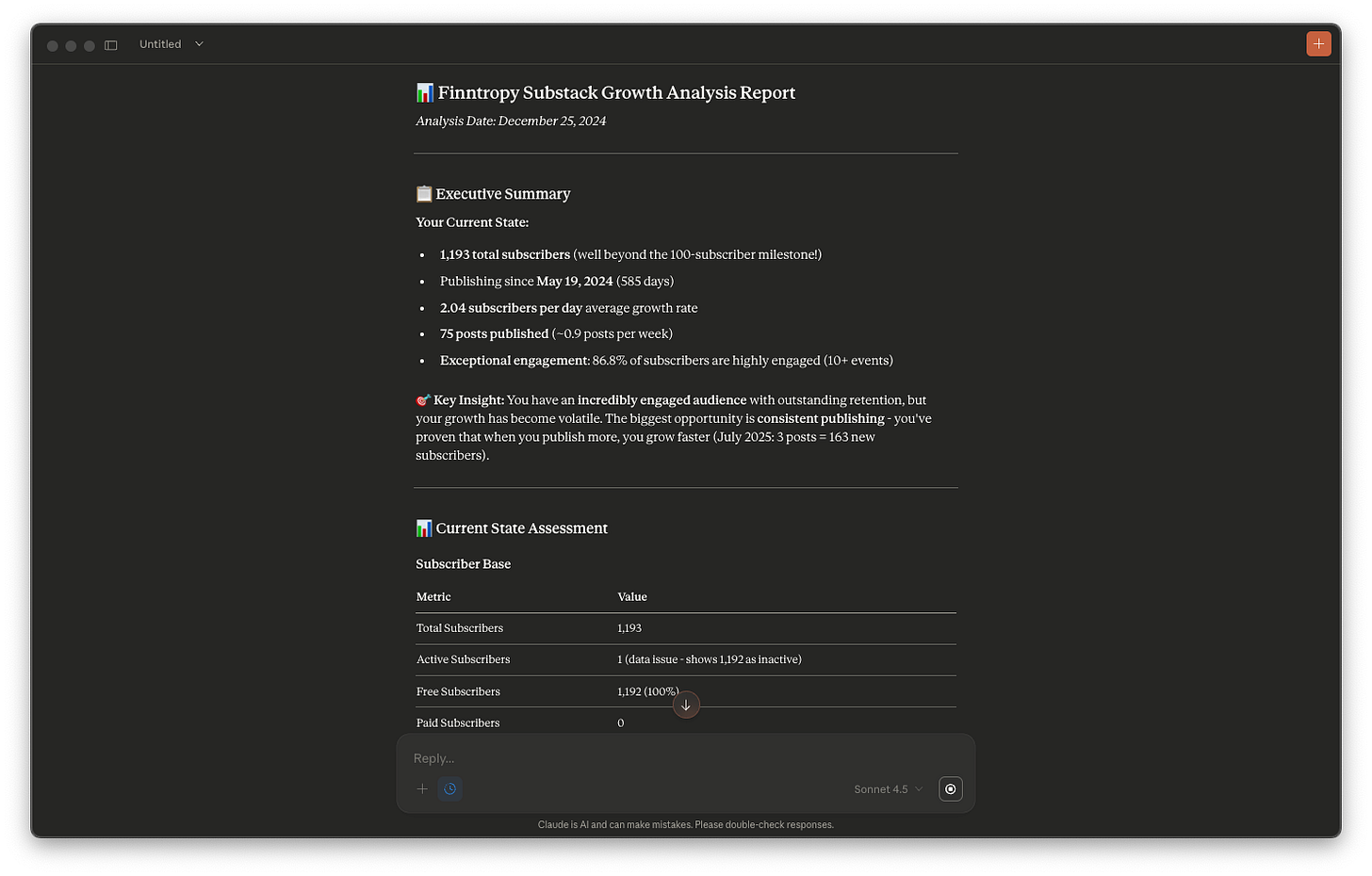The height and width of the screenshot is (876, 1372).
Task: Toggle the blue clock icon in composer
Action: coord(450,789)
